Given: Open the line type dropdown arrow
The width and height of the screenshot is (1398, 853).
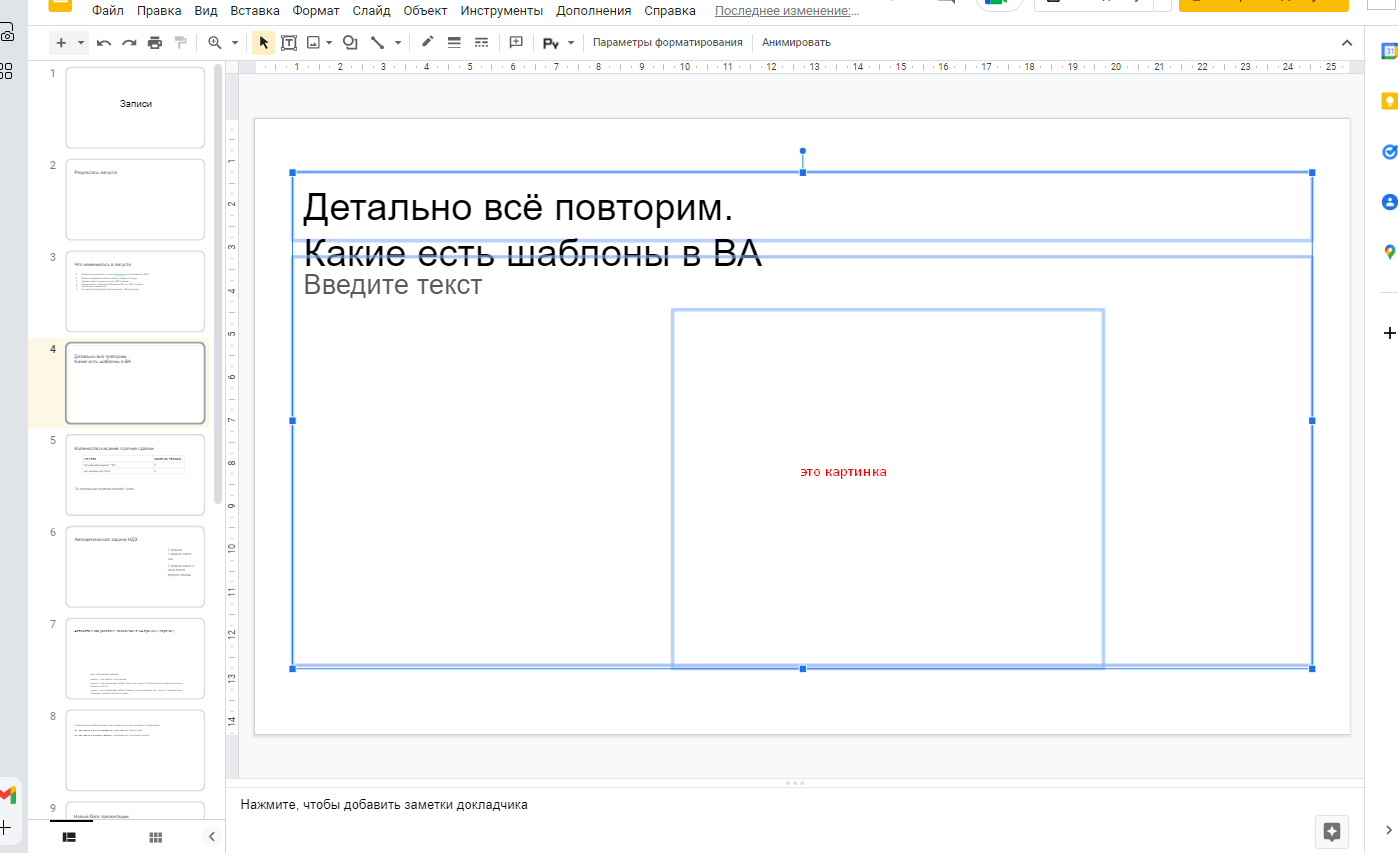Looking at the screenshot, I should (x=398, y=43).
